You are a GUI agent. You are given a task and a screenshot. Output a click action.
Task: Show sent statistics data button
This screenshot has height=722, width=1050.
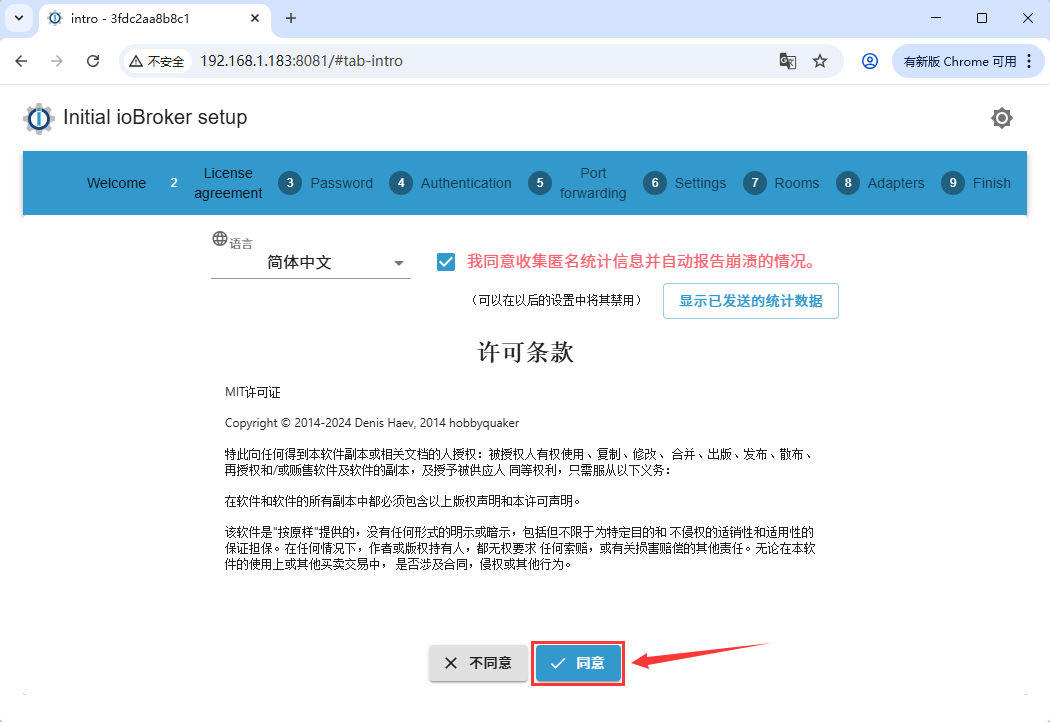pos(750,301)
